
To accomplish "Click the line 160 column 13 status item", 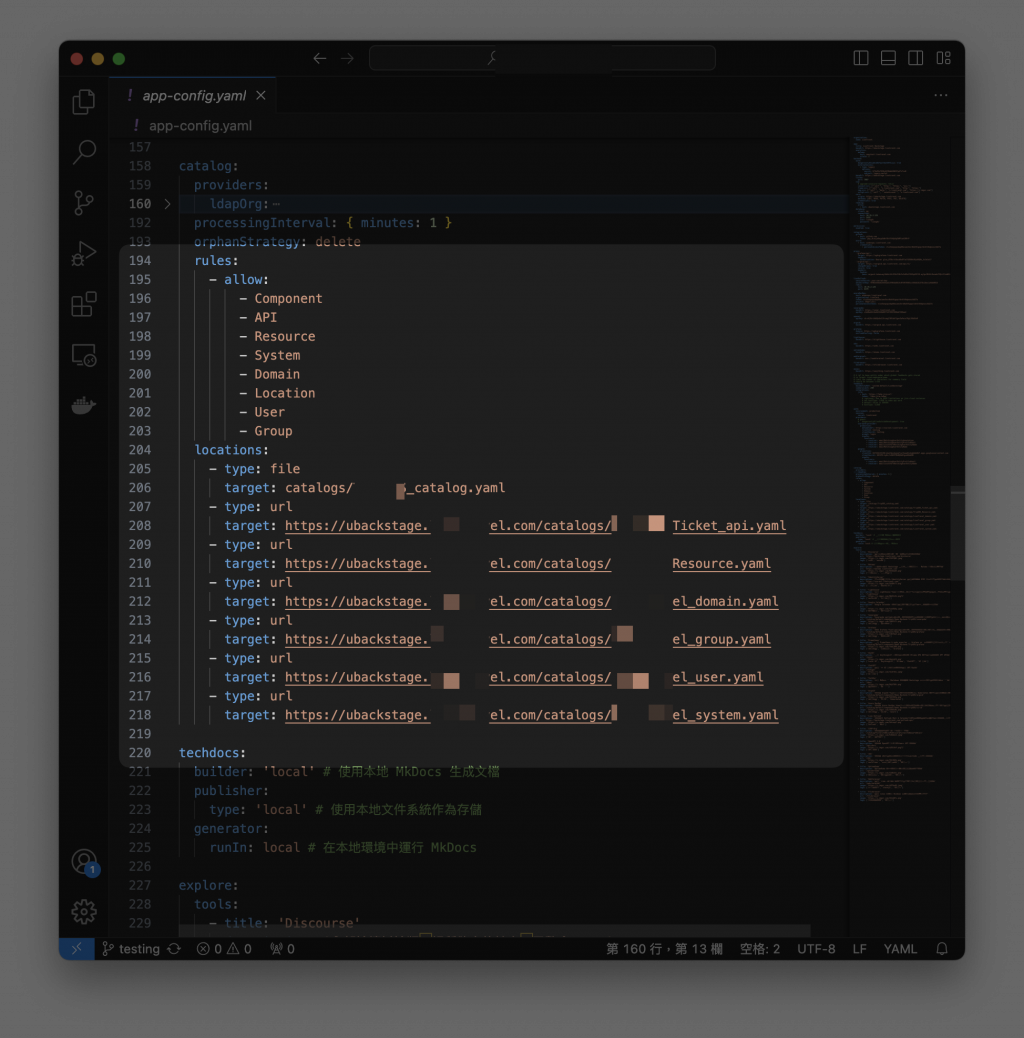I will click(664, 949).
